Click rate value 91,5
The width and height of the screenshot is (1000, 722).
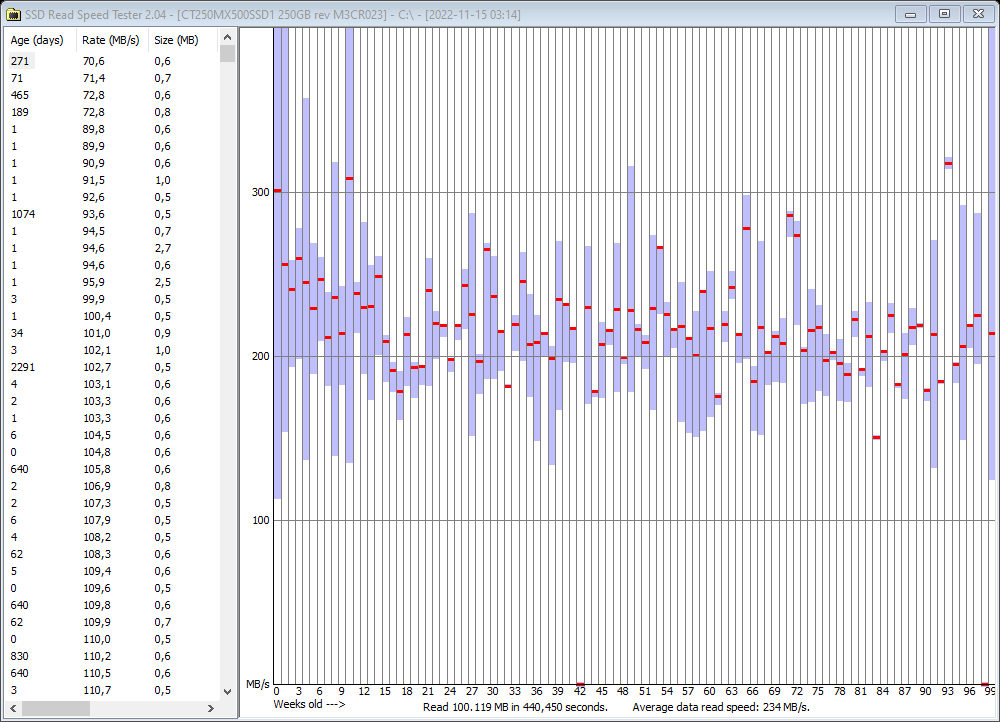tap(94, 180)
